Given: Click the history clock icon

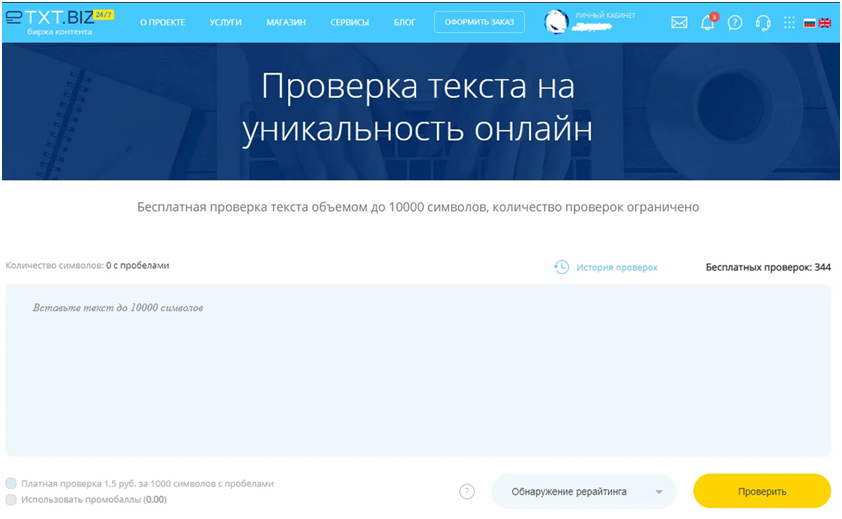Looking at the screenshot, I should (x=561, y=267).
